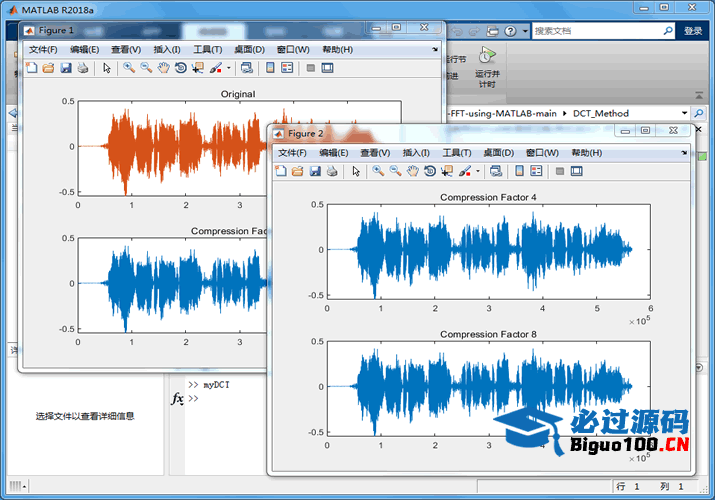Click the Save icon in Figure 2 toolbar
The height and width of the screenshot is (500, 715).
315,171
